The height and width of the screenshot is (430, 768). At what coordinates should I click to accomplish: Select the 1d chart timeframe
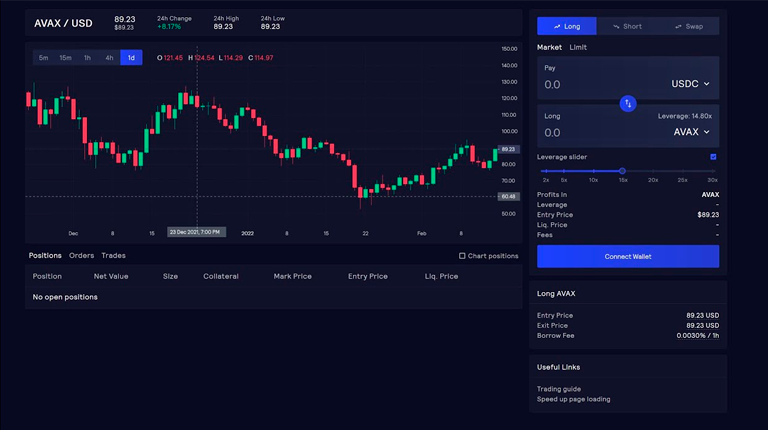131,58
